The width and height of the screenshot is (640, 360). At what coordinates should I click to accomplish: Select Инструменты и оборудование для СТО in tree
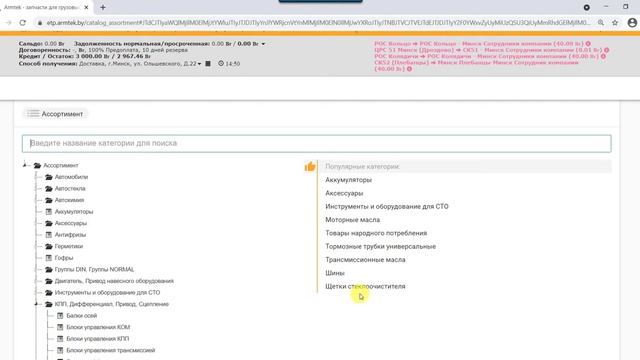(x=107, y=293)
